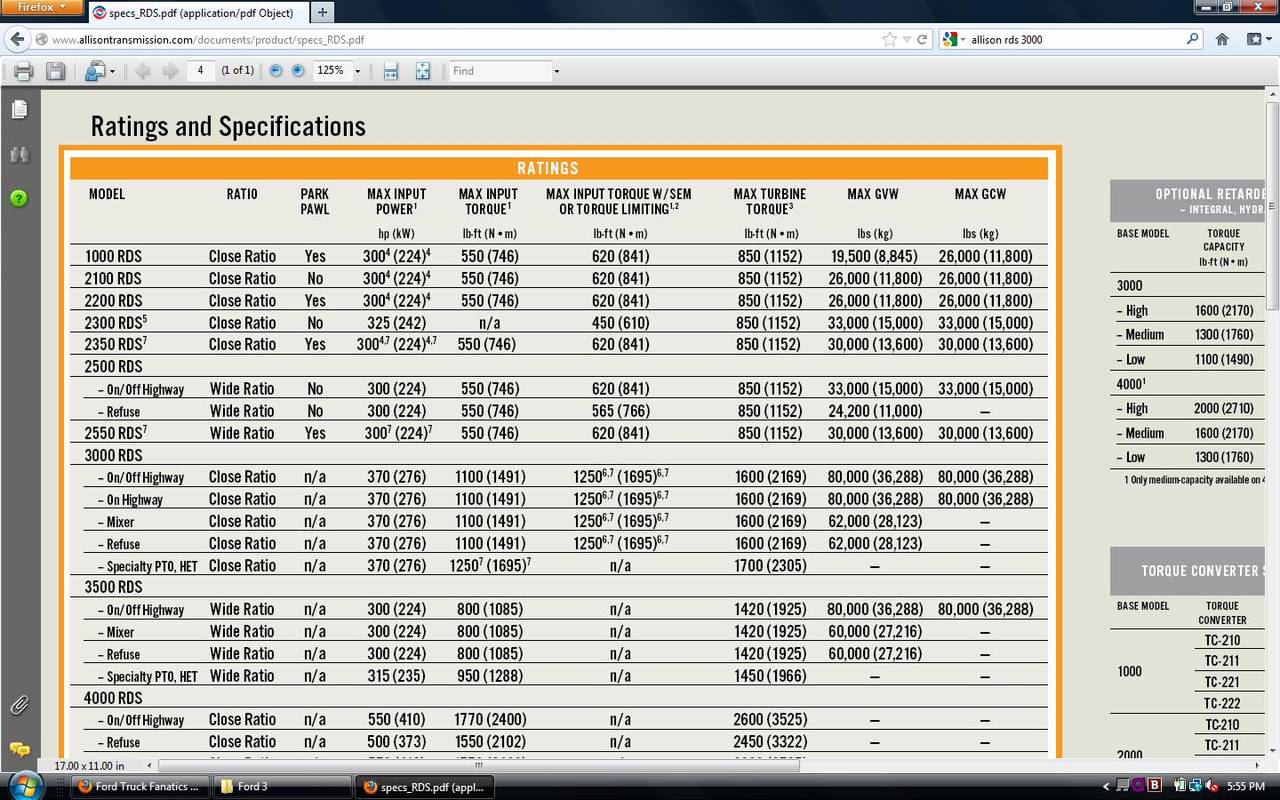Viewport: 1280px width, 800px height.
Task: Open the volume speaker tray icon
Action: click(1212, 786)
